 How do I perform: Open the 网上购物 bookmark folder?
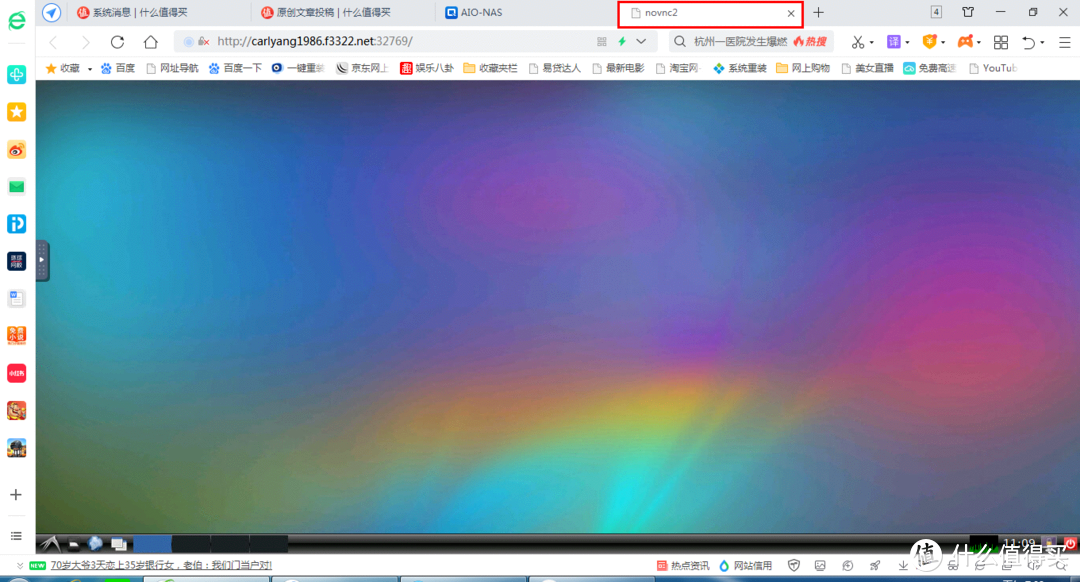[x=803, y=68]
